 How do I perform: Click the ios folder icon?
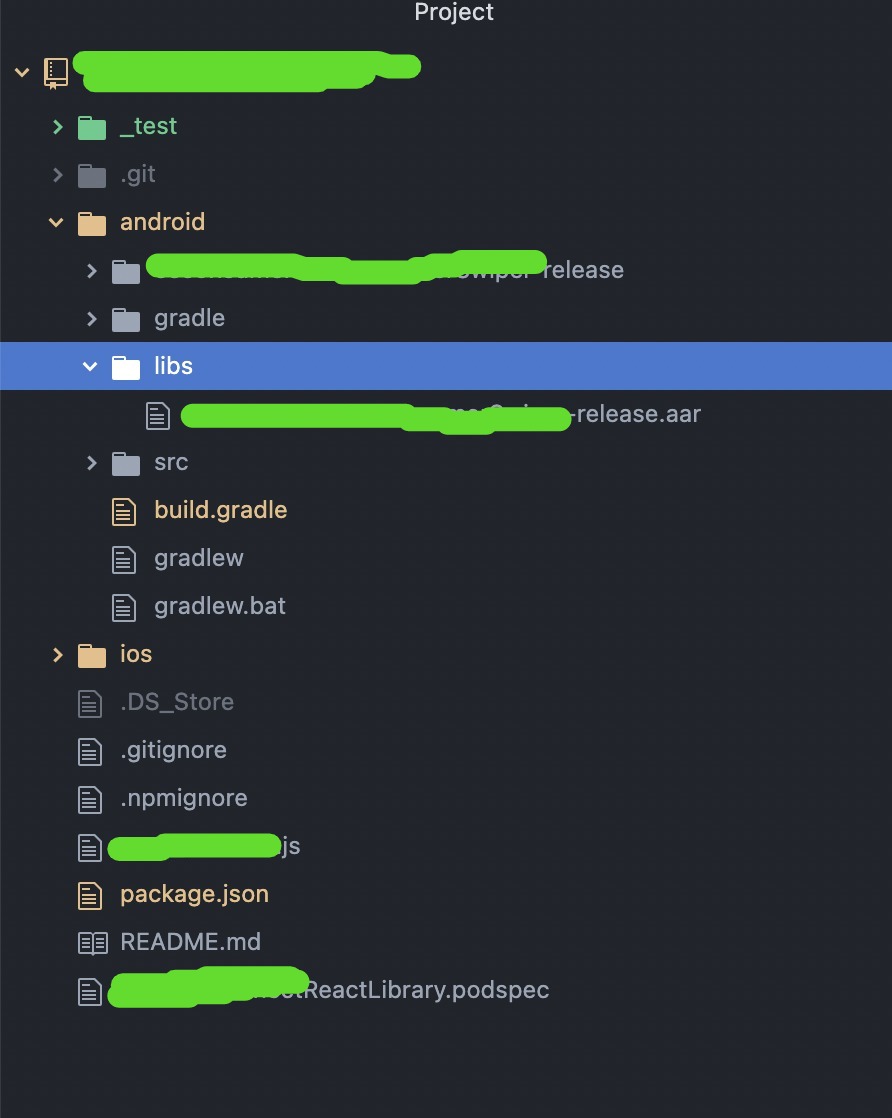[92, 655]
